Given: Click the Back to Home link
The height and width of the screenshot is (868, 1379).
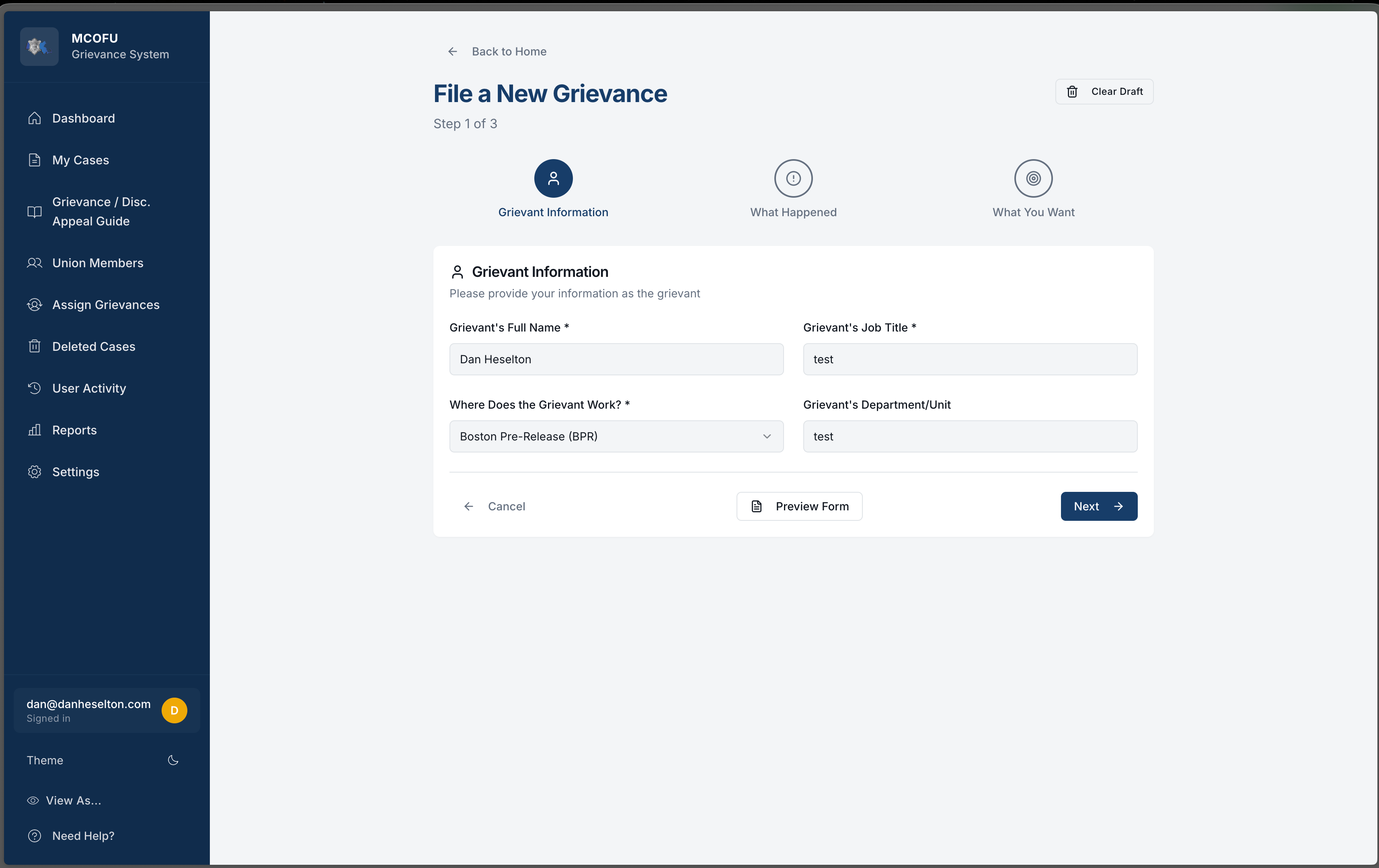Looking at the screenshot, I should point(496,51).
